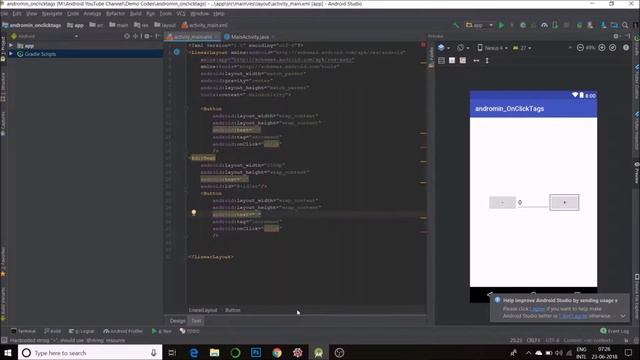
Task: Sync project with Gradle files icon
Action: click(x=579, y=25)
